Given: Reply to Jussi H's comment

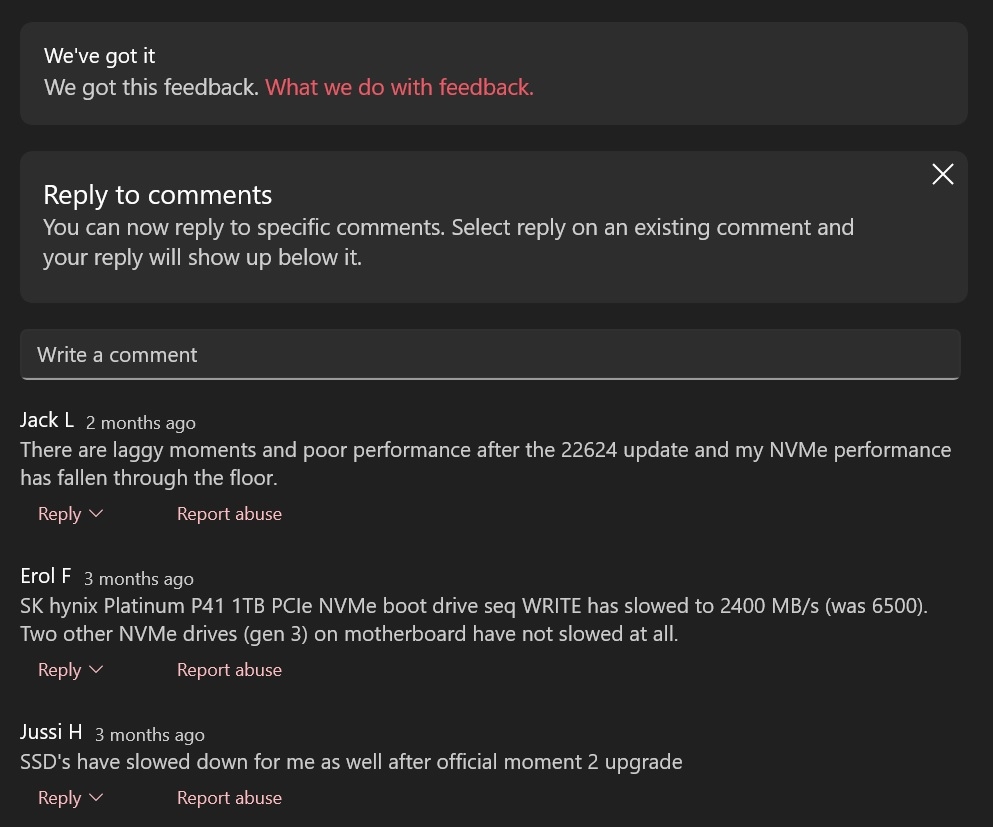Looking at the screenshot, I should tap(59, 798).
